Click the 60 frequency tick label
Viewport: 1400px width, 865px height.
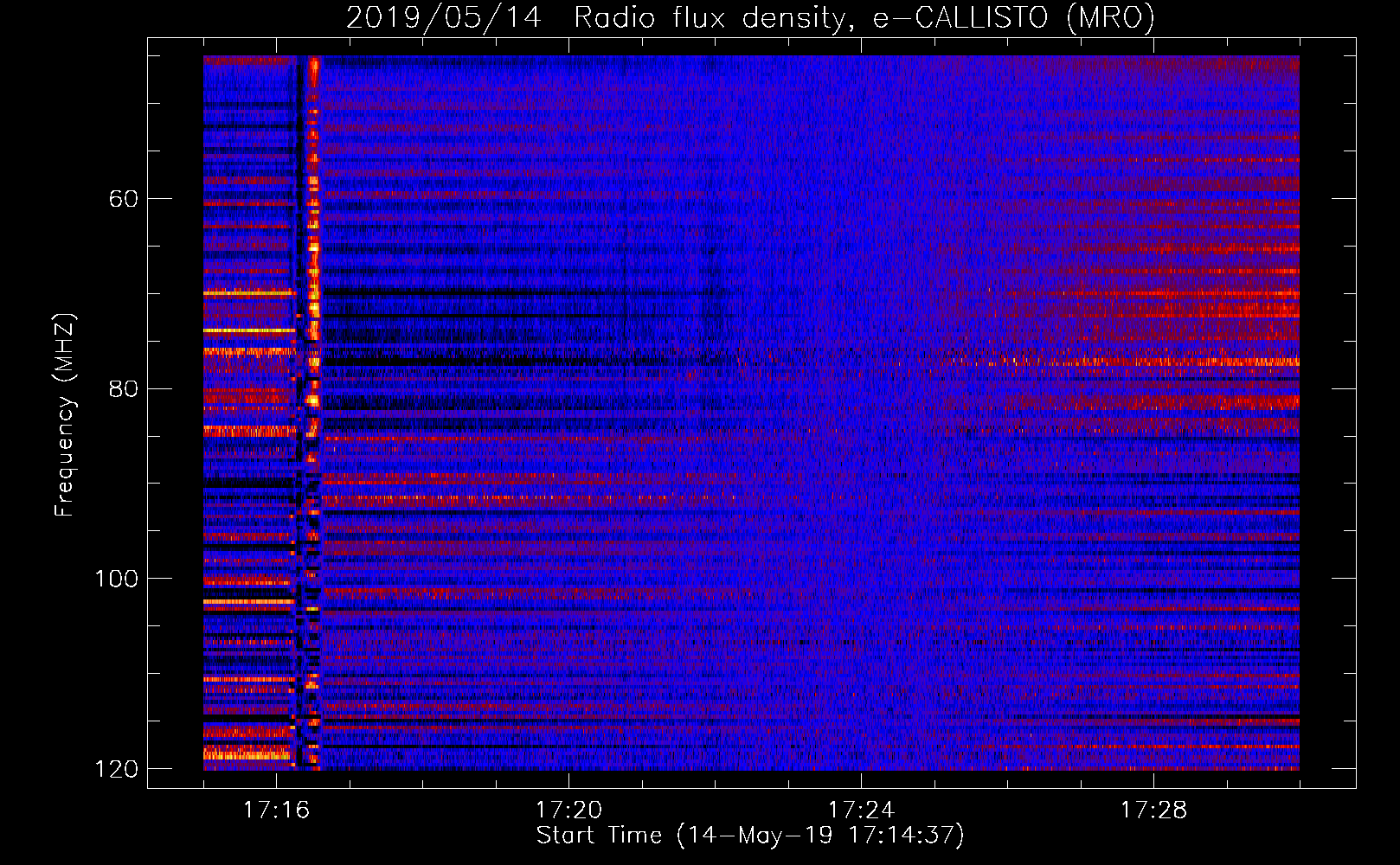coord(123,199)
